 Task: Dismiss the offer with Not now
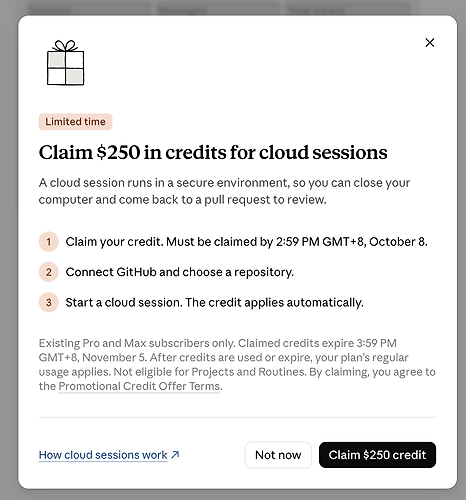(x=278, y=455)
